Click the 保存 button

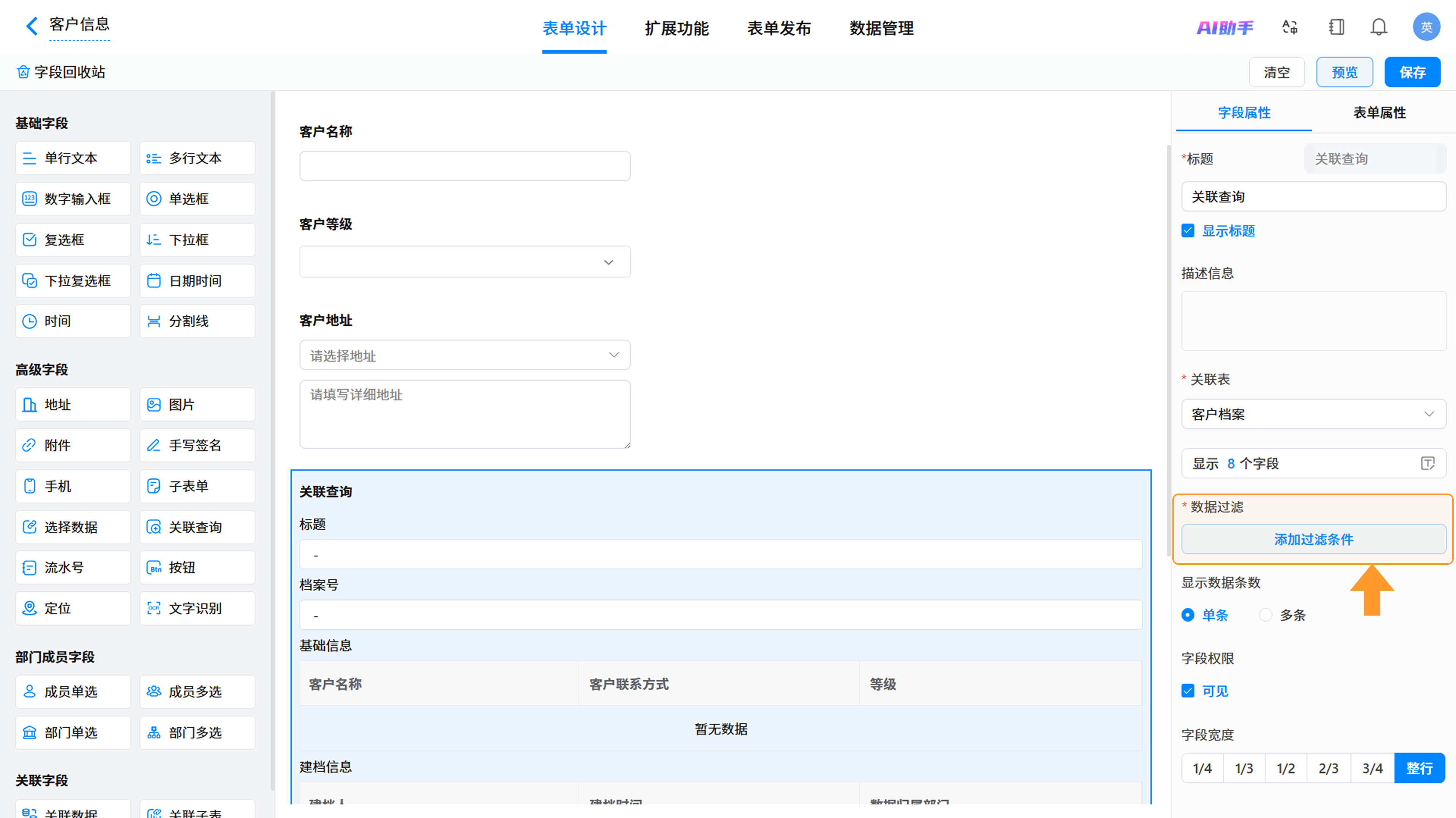tap(1412, 72)
